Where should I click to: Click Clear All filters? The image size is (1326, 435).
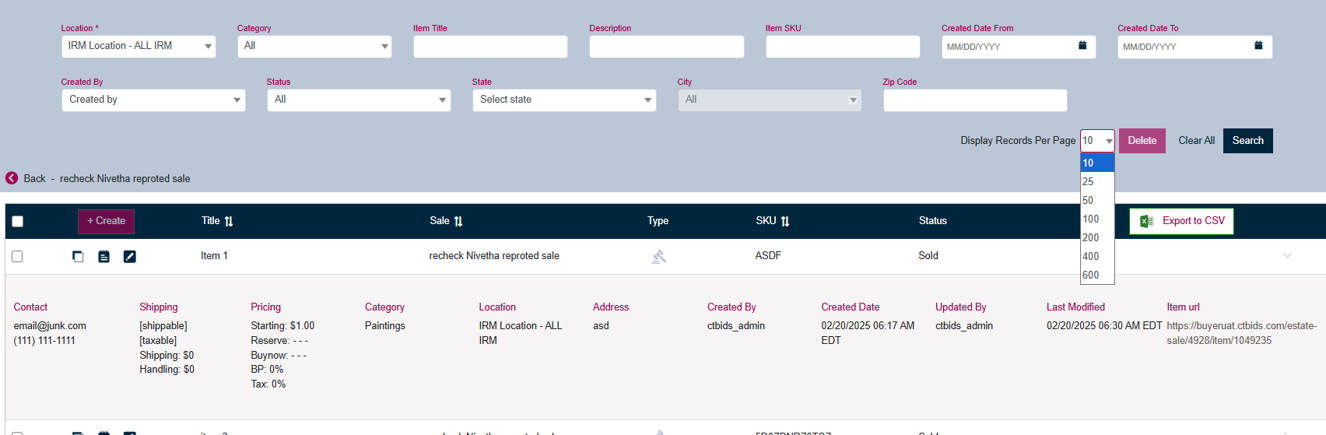tap(1196, 141)
